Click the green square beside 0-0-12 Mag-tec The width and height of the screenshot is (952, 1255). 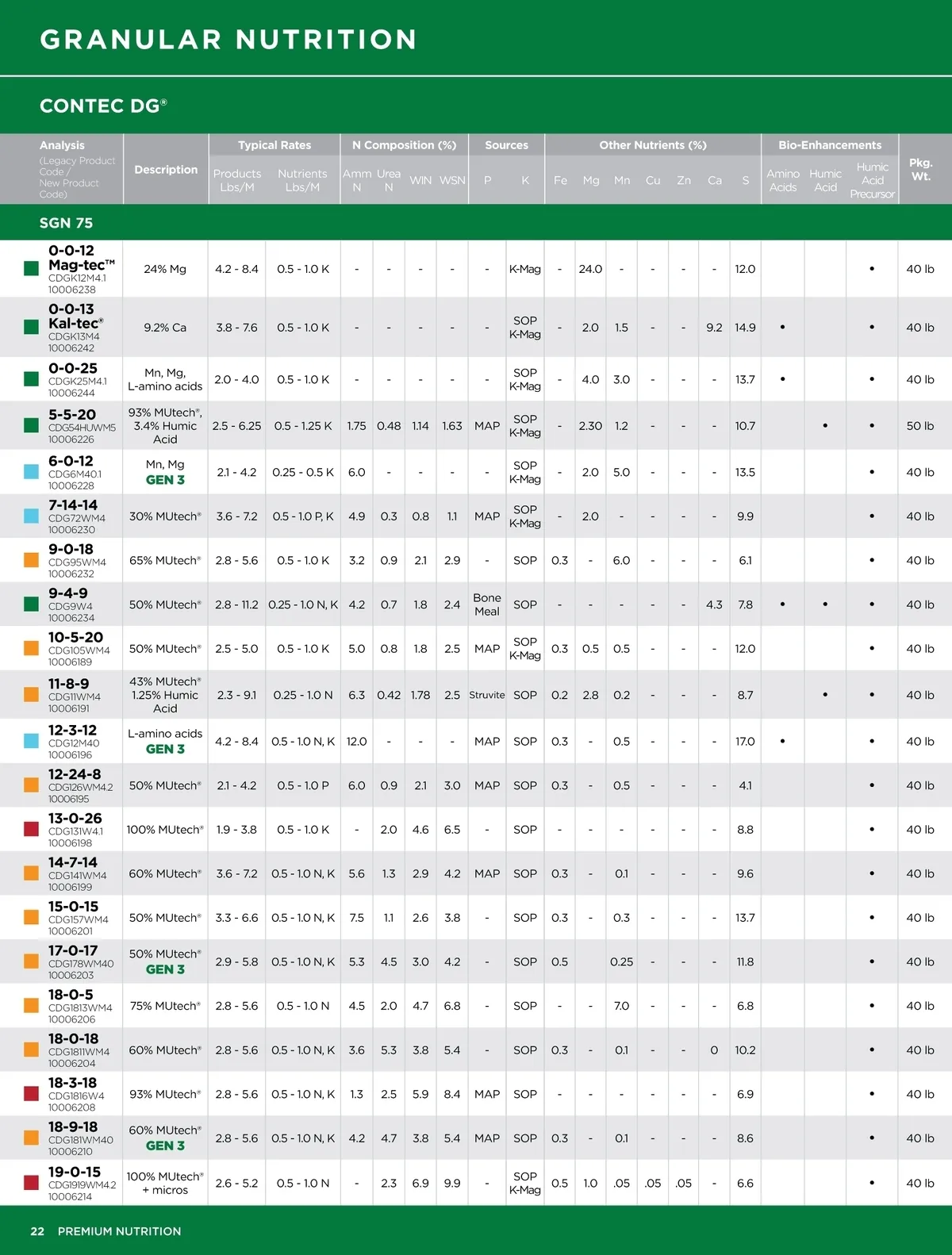point(32,269)
